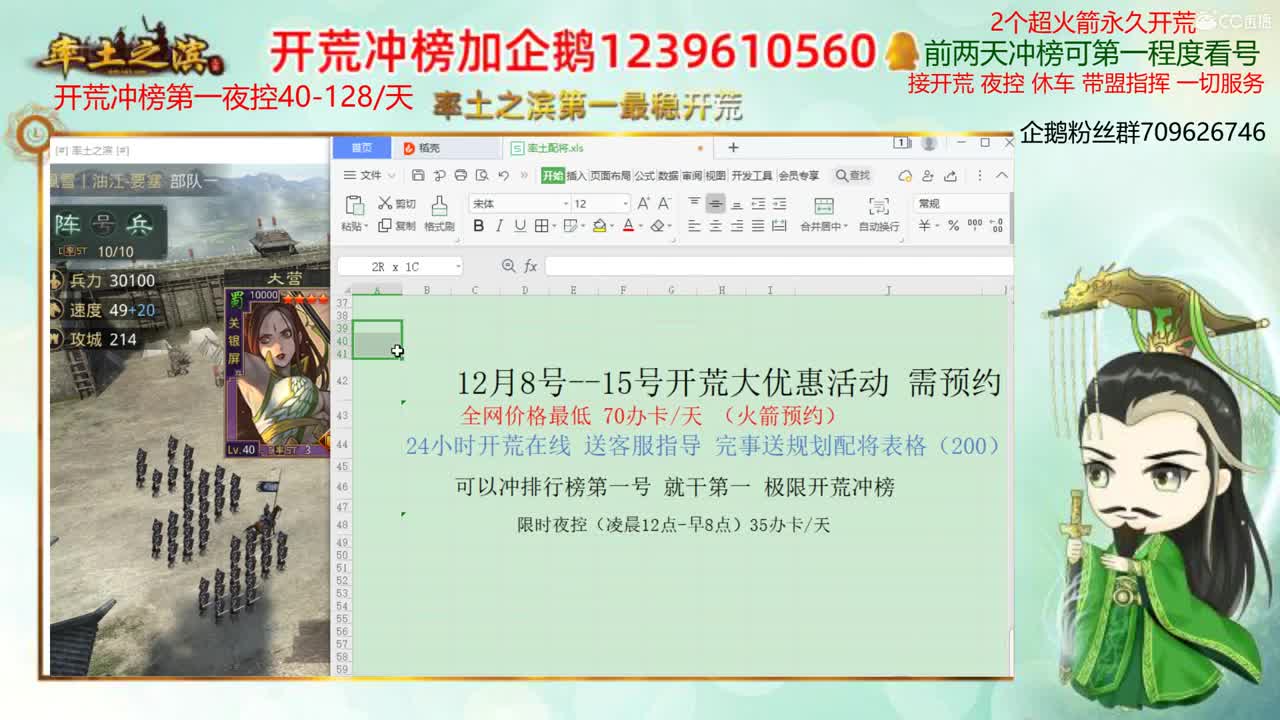Viewport: 1280px width, 720px height.
Task: Open the 数据 Data tab
Action: pos(667,176)
